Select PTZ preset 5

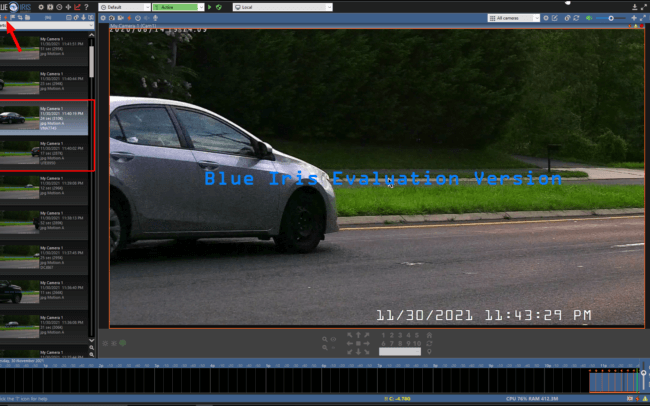[x=417, y=335]
